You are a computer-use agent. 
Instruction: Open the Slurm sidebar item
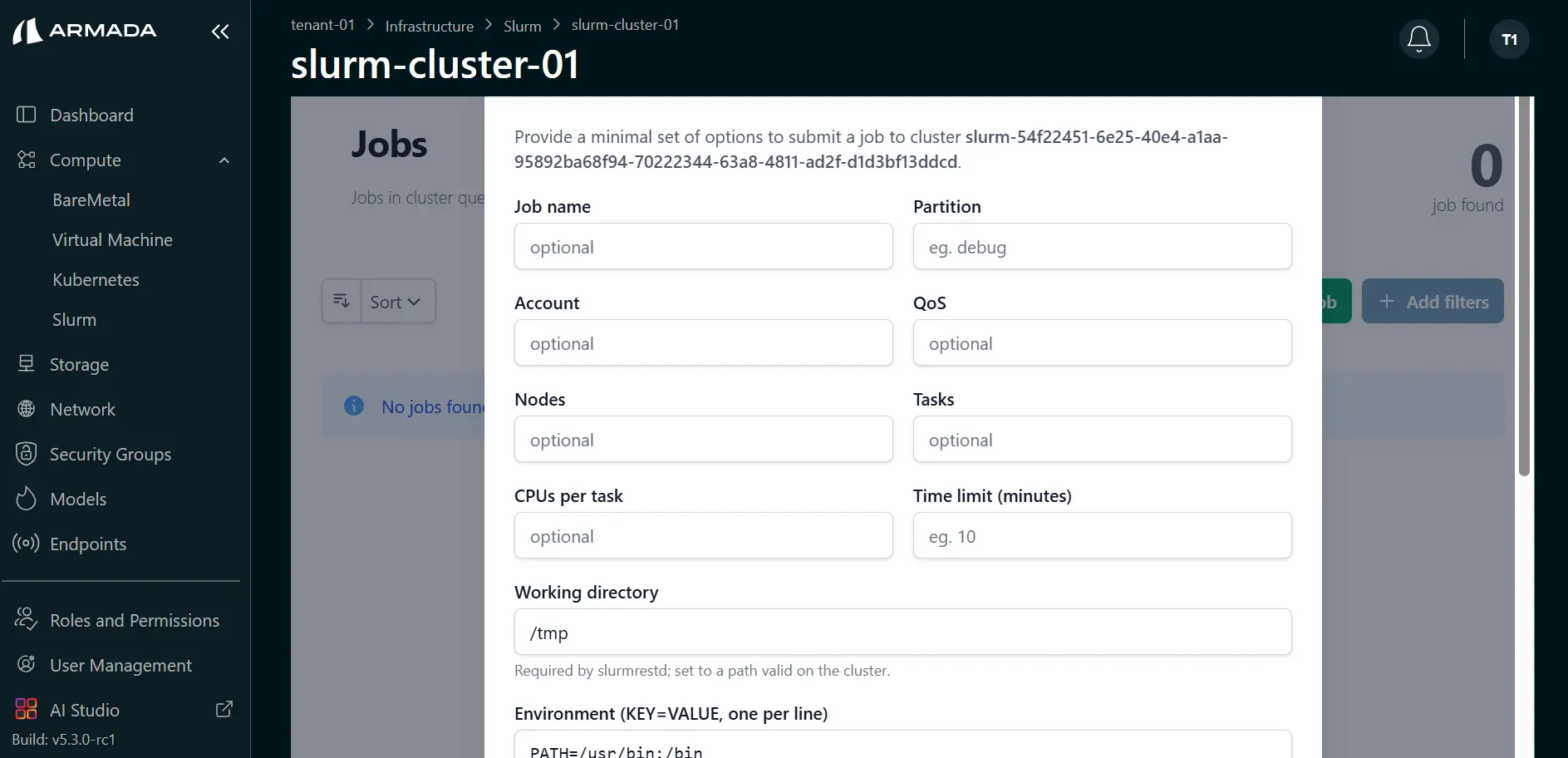pos(74,320)
